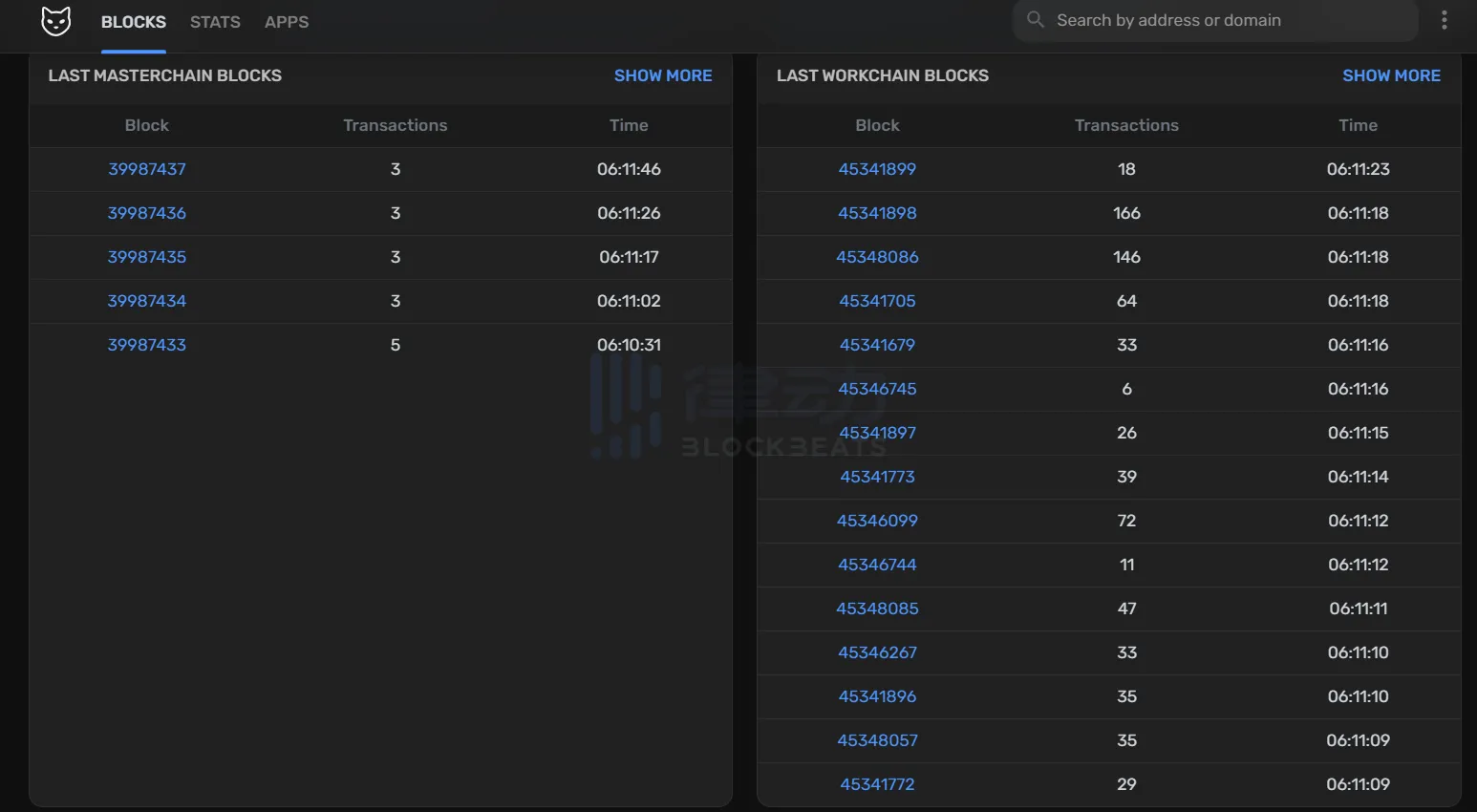The width and height of the screenshot is (1477, 812).
Task: Open masterchain block 39987436
Action: [147, 213]
